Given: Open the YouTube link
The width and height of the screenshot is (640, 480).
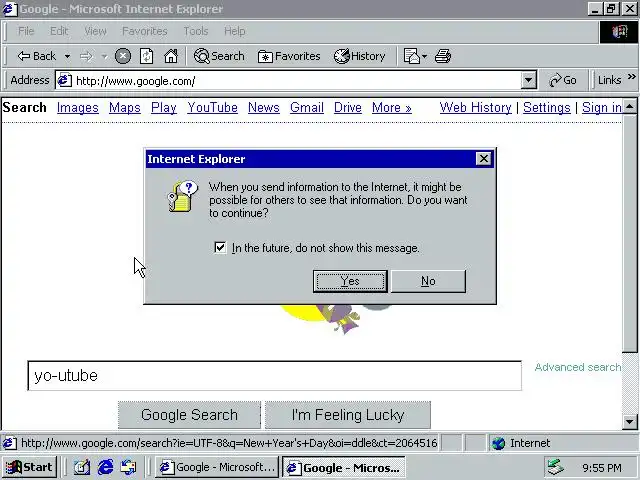Looking at the screenshot, I should (212, 107).
